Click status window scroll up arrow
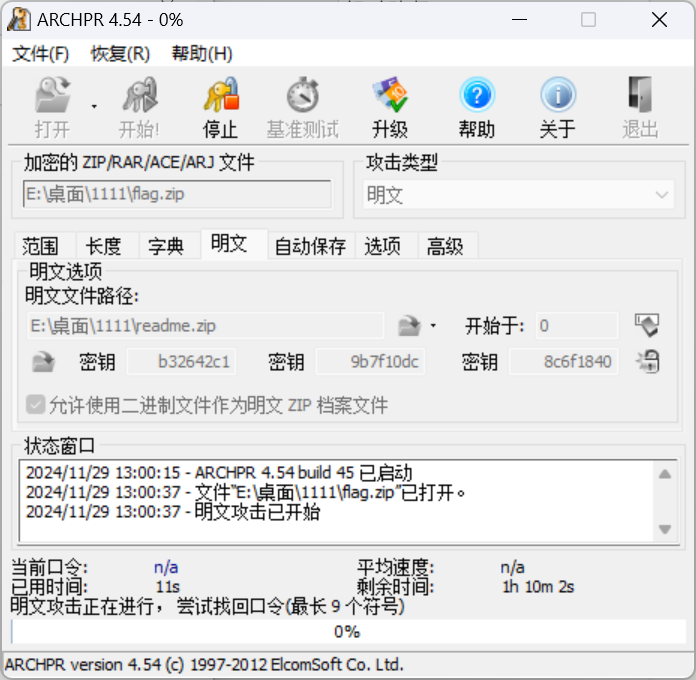 click(x=665, y=474)
